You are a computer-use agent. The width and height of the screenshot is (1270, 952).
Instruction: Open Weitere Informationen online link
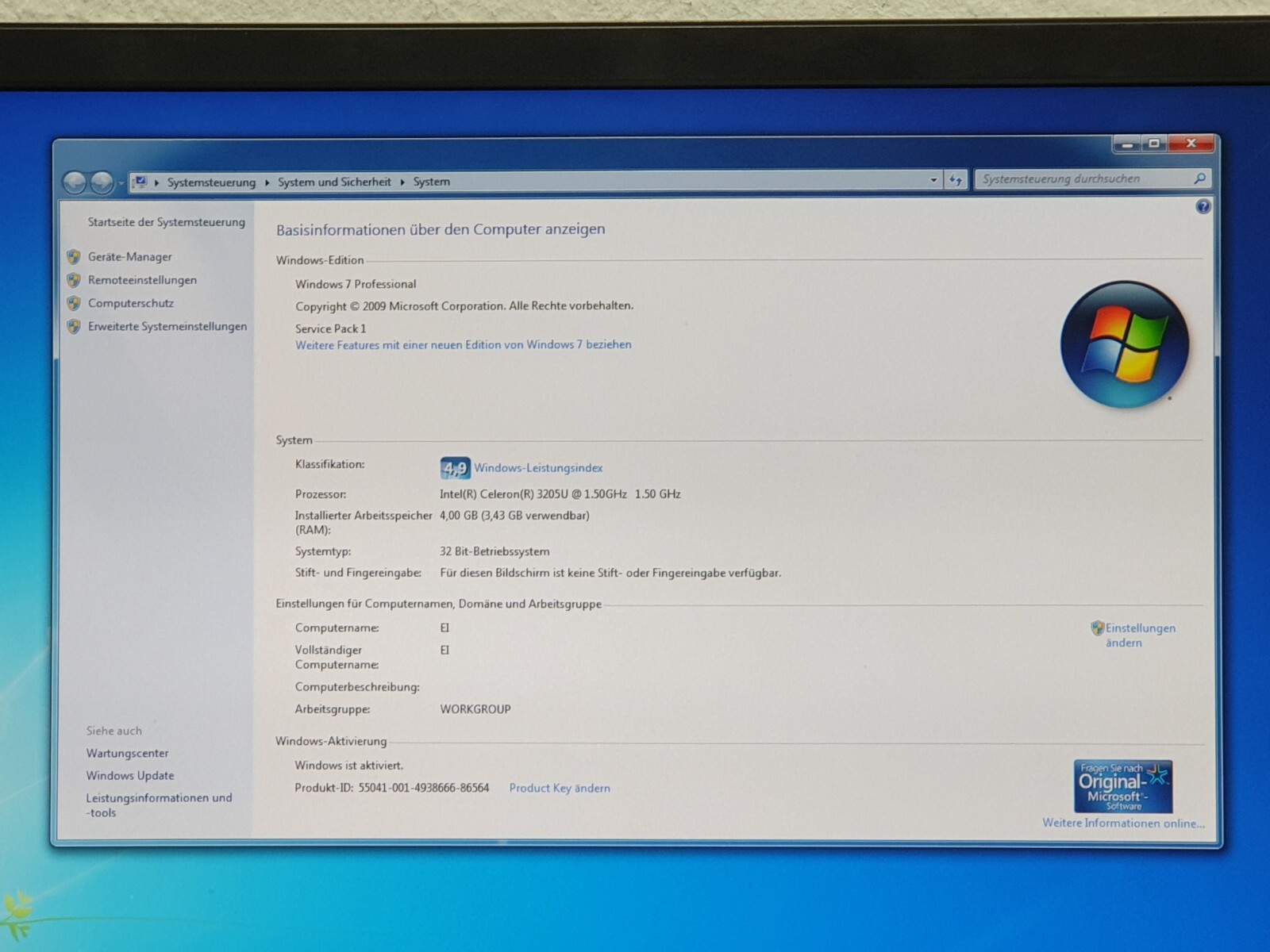[1123, 823]
